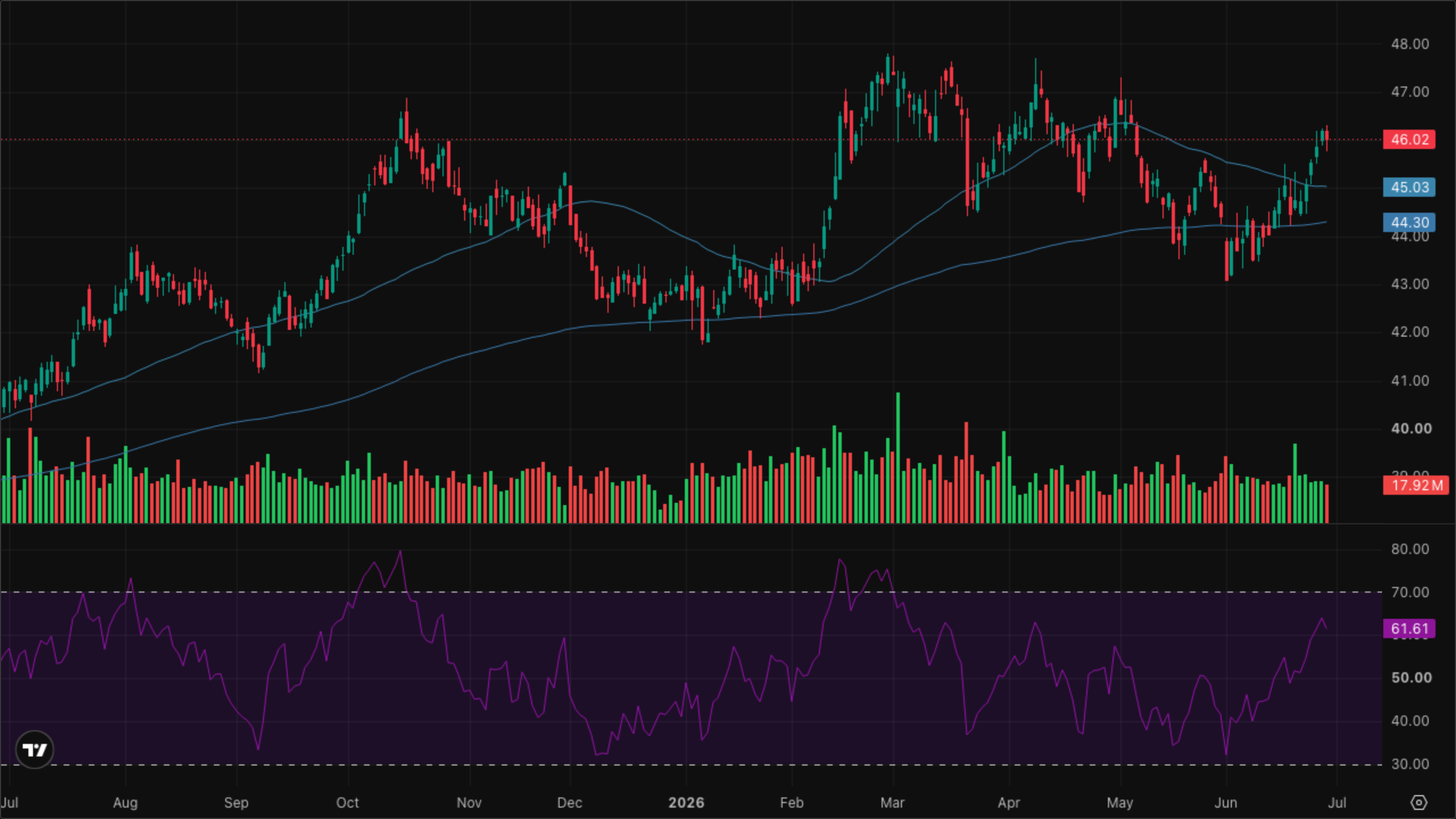1456x819 pixels.
Task: Click the 2026 year marker on time axis
Action: (x=686, y=803)
